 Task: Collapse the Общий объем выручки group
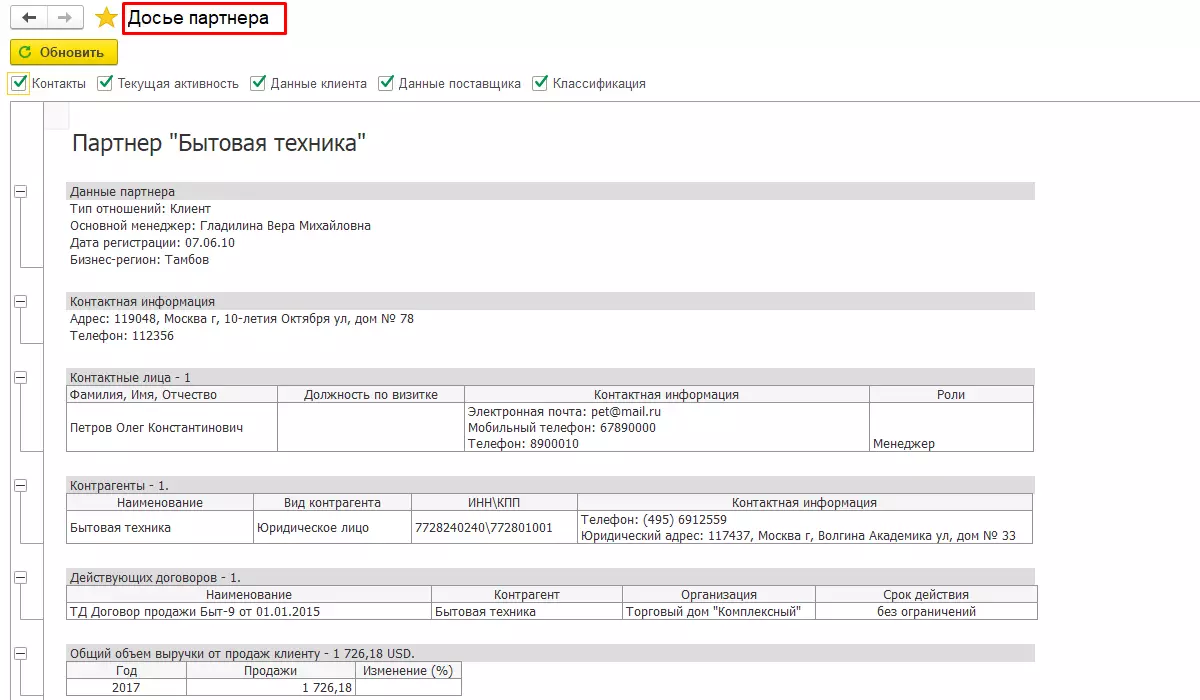[x=21, y=653]
